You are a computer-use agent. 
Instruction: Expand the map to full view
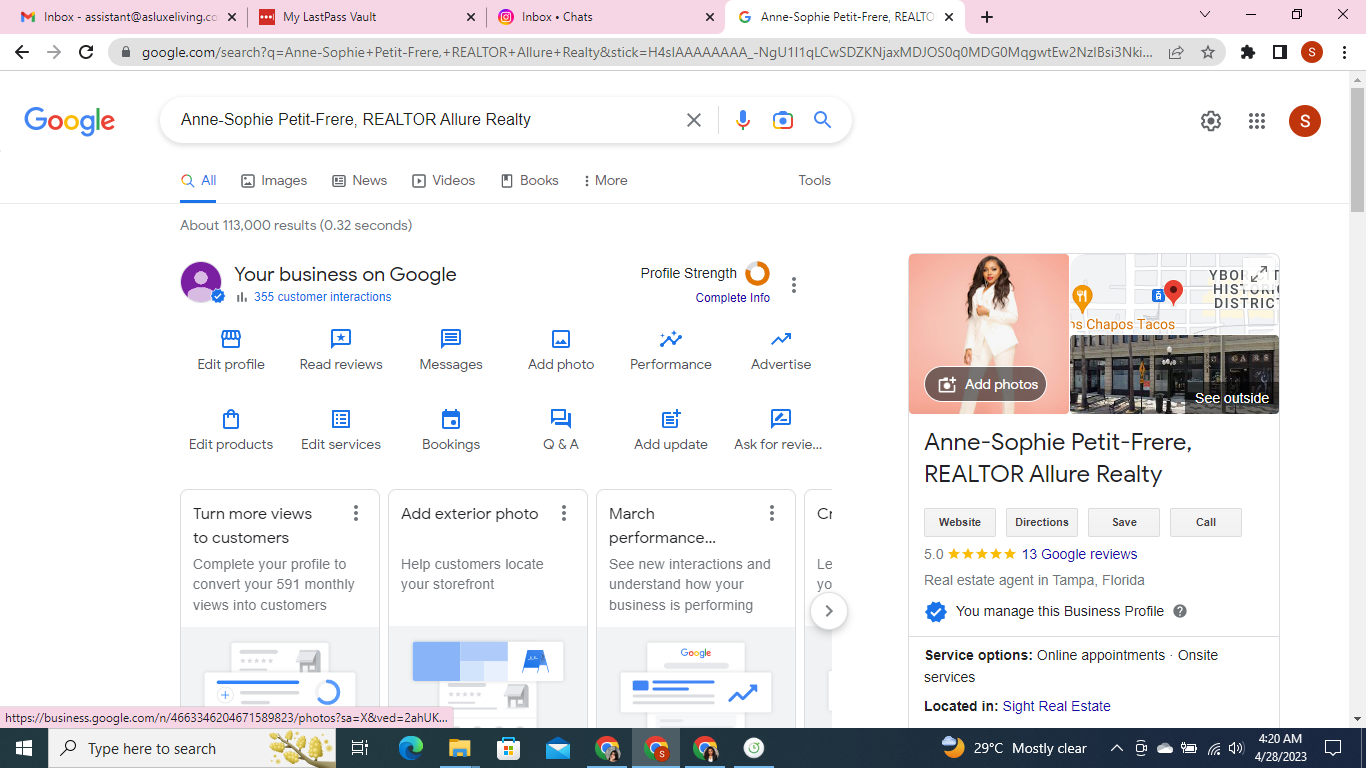click(1260, 273)
